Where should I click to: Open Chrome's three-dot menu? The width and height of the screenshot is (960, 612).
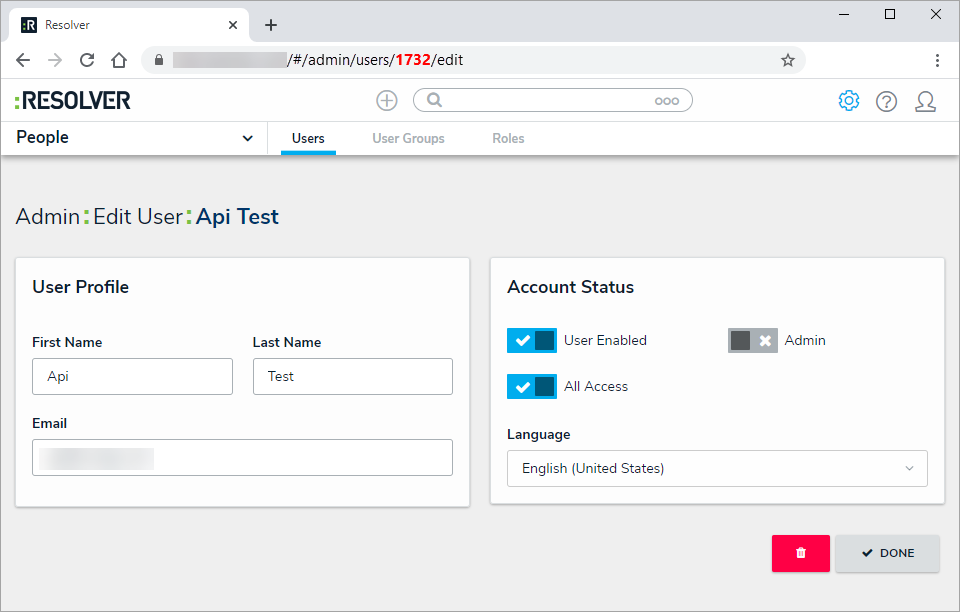[937, 60]
